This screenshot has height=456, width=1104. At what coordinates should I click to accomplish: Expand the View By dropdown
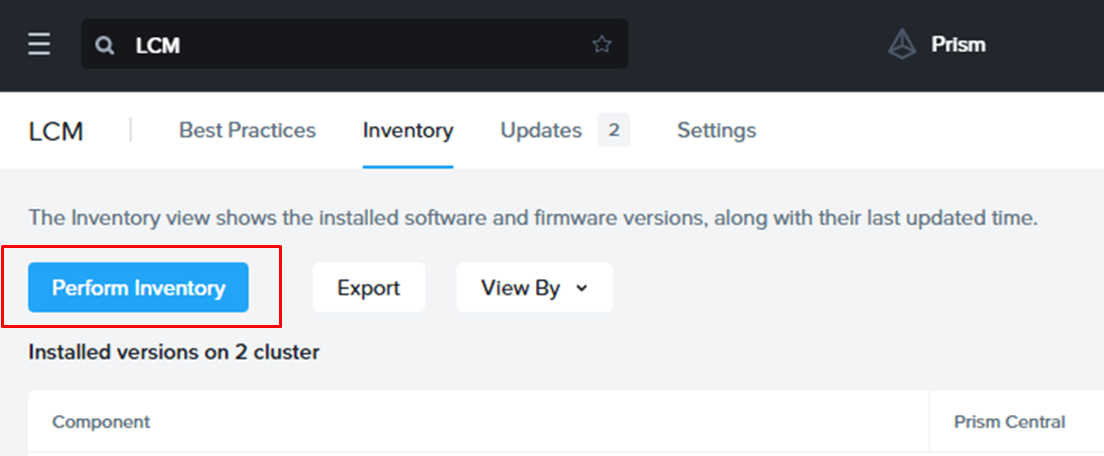point(534,288)
